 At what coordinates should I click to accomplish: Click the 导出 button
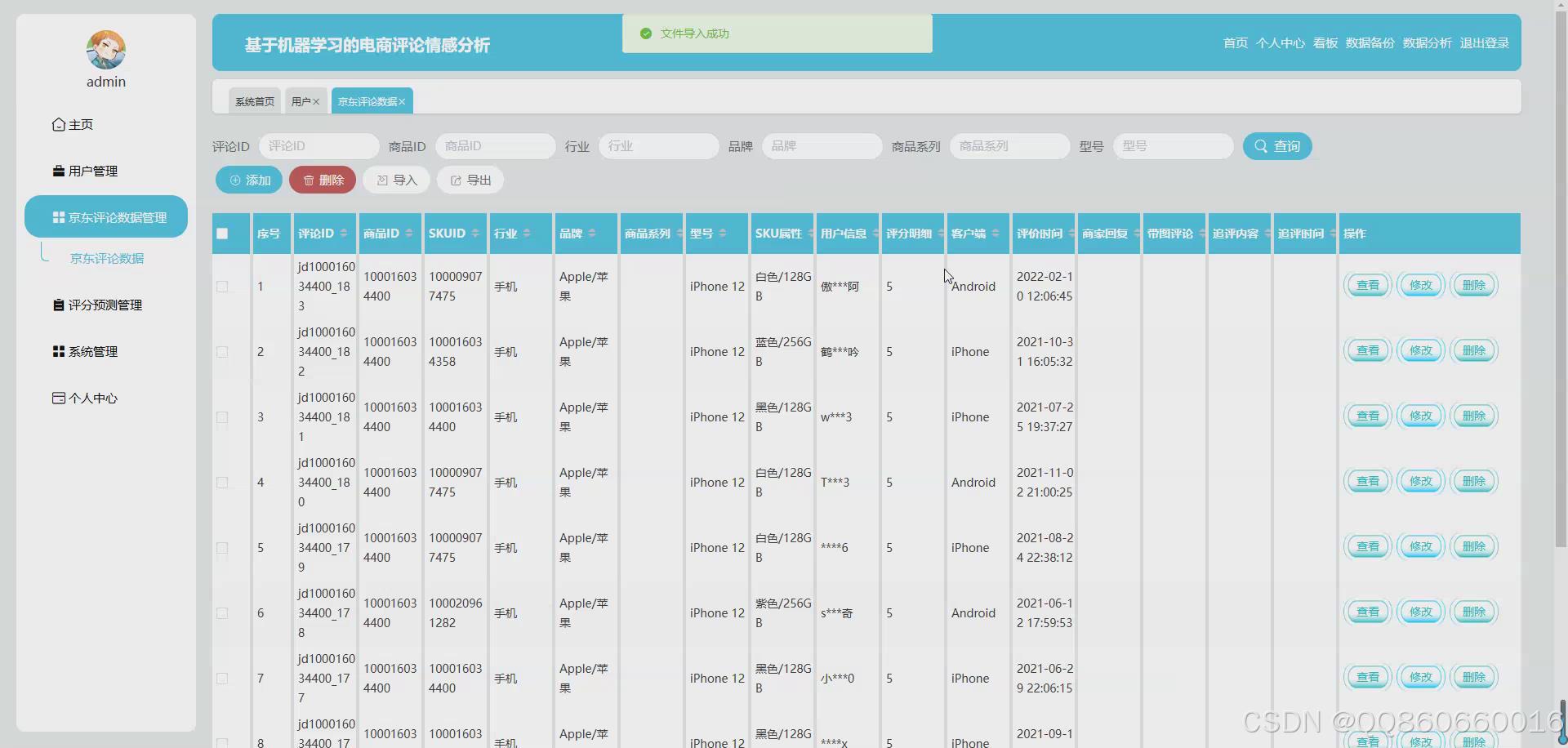(470, 180)
